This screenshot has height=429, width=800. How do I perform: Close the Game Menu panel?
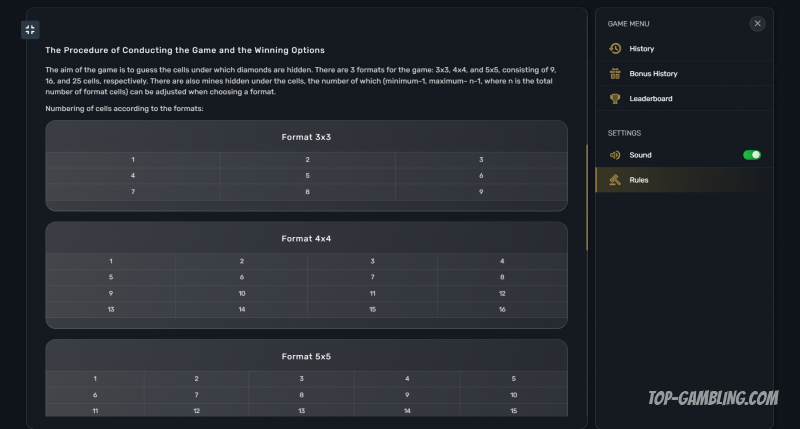pyautogui.click(x=757, y=23)
